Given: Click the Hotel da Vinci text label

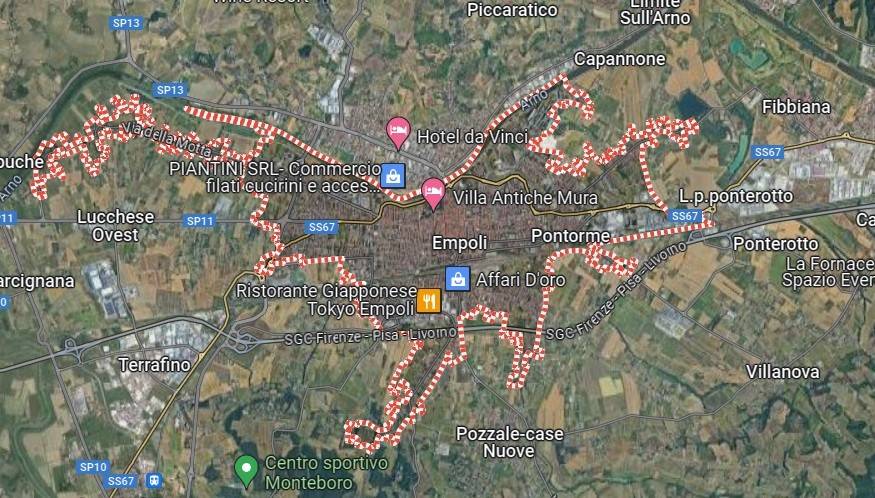Looking at the screenshot, I should pos(473,136).
